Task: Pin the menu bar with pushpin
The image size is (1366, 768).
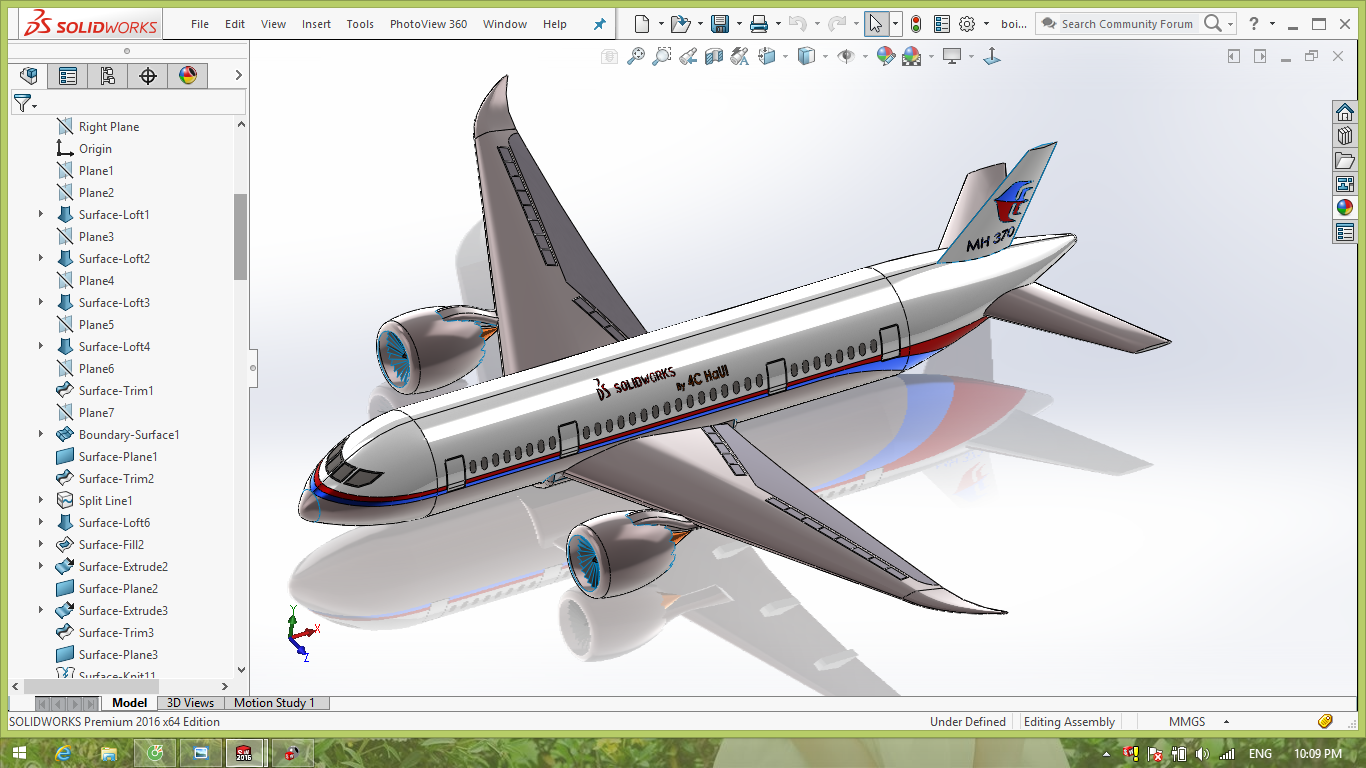Action: pos(600,24)
